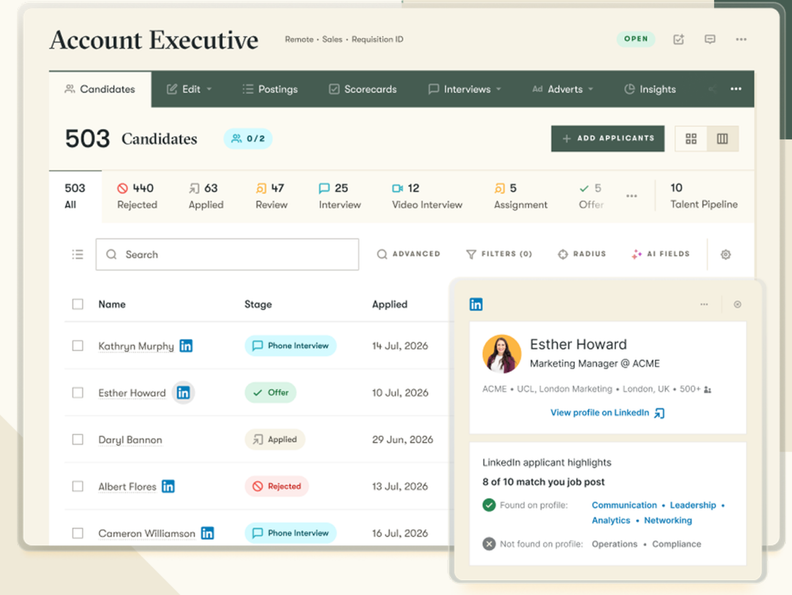
Task: Filter by 63 Applied stage
Action: click(206, 196)
